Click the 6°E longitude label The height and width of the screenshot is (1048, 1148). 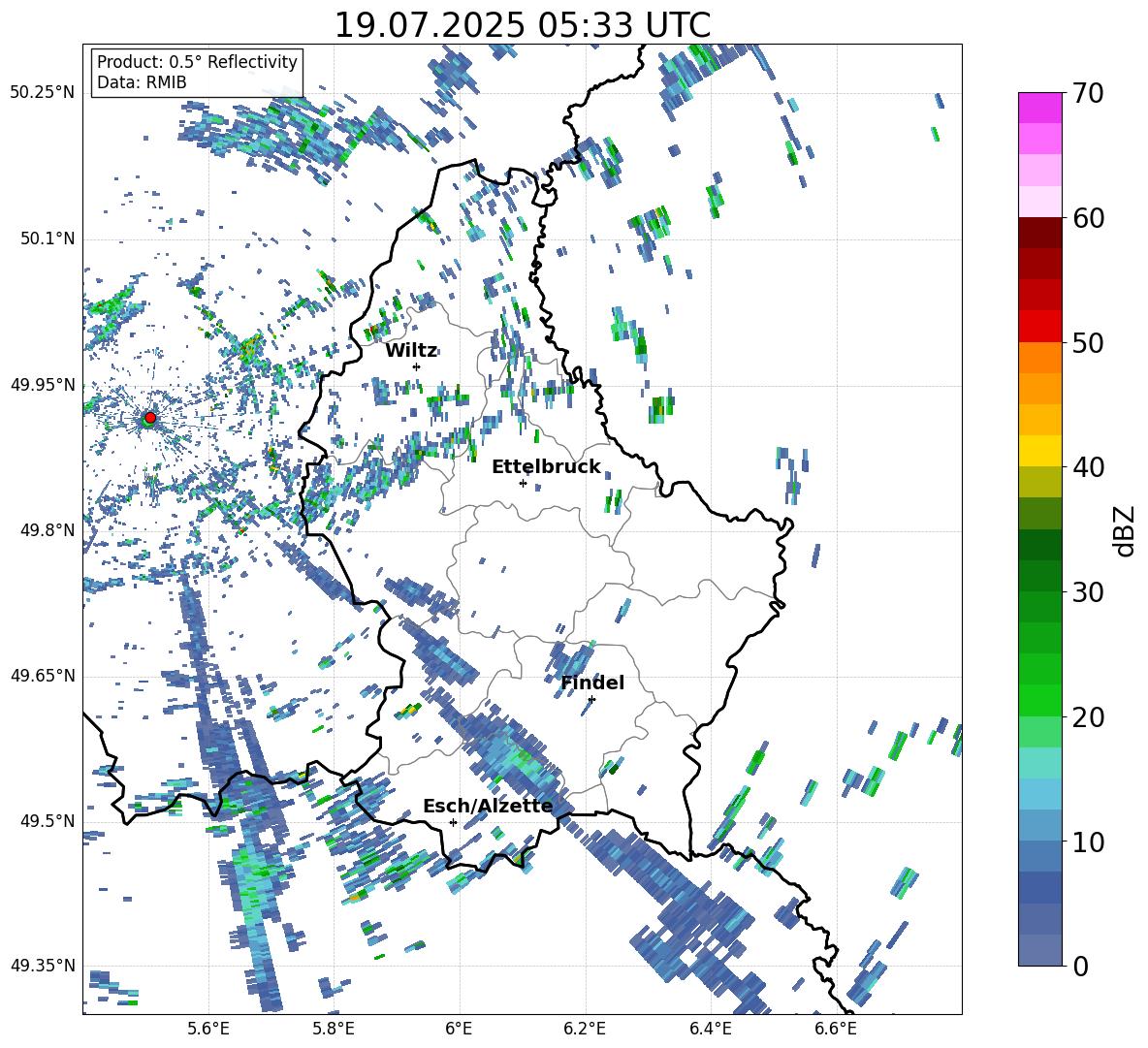point(459,1029)
